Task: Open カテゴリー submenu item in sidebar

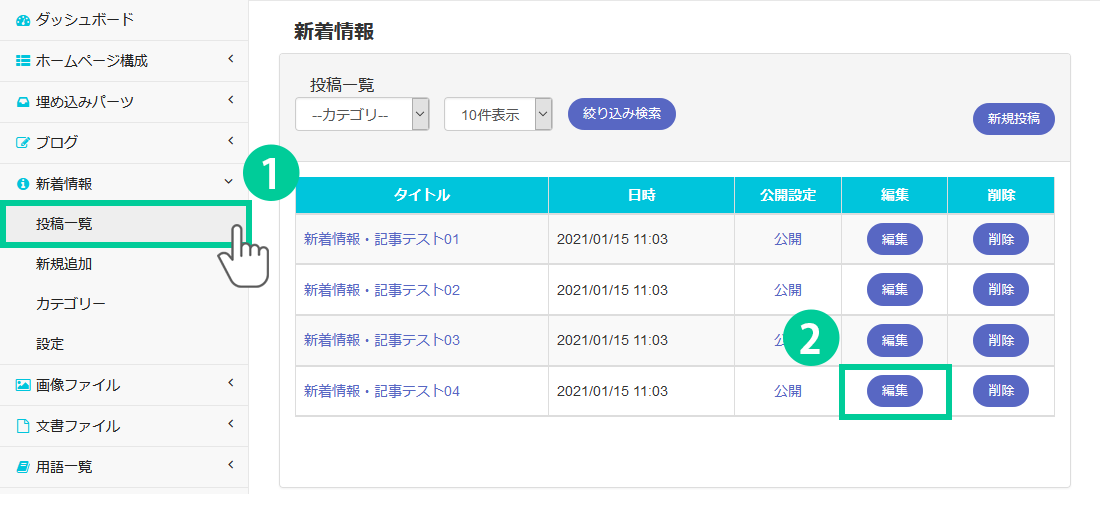Action: pyautogui.click(x=70, y=304)
